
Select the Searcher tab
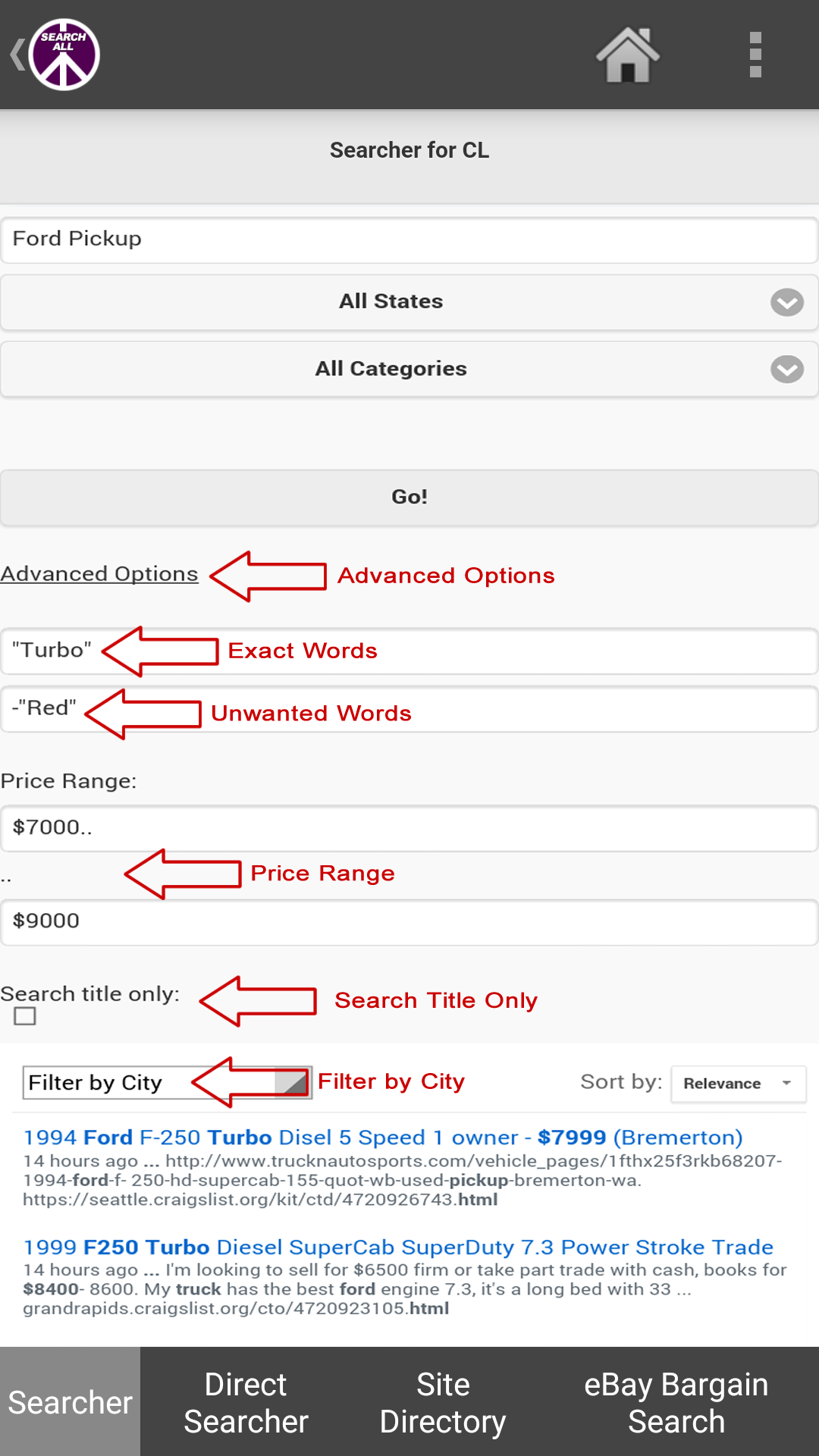(70, 1402)
